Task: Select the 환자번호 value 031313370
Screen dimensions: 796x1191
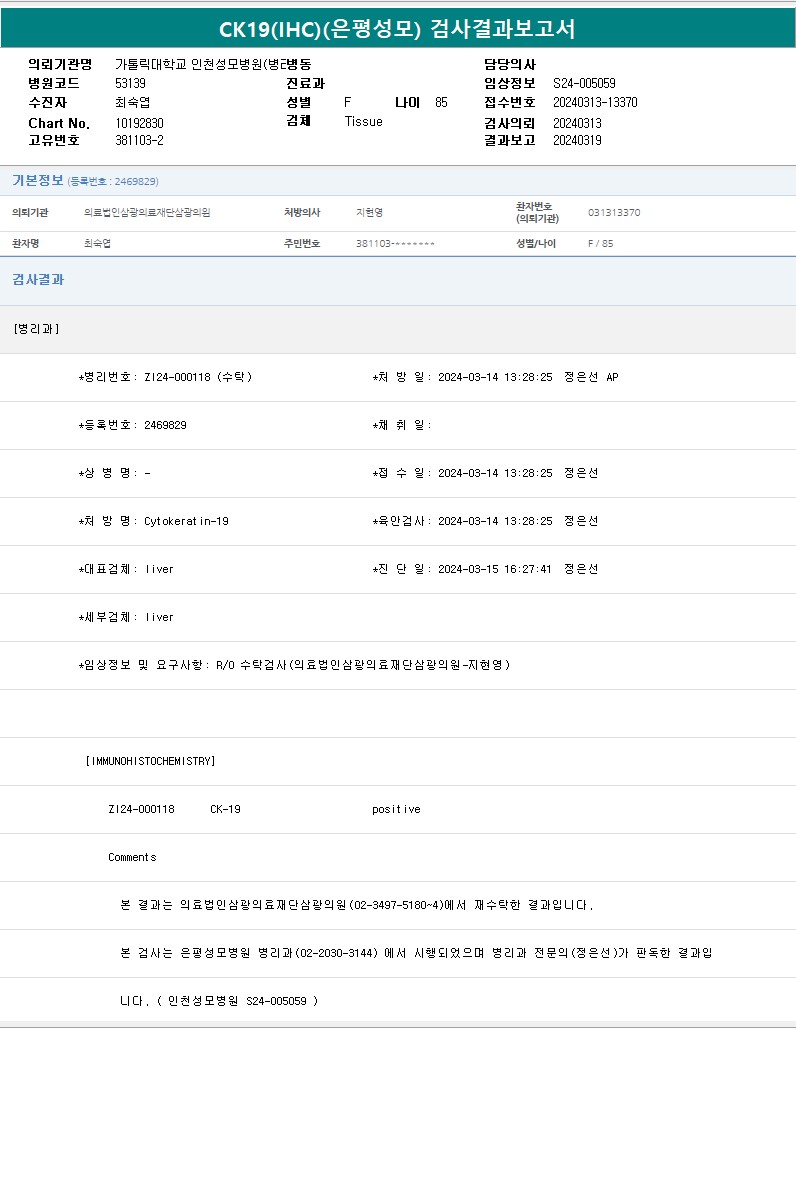Action: tap(614, 212)
